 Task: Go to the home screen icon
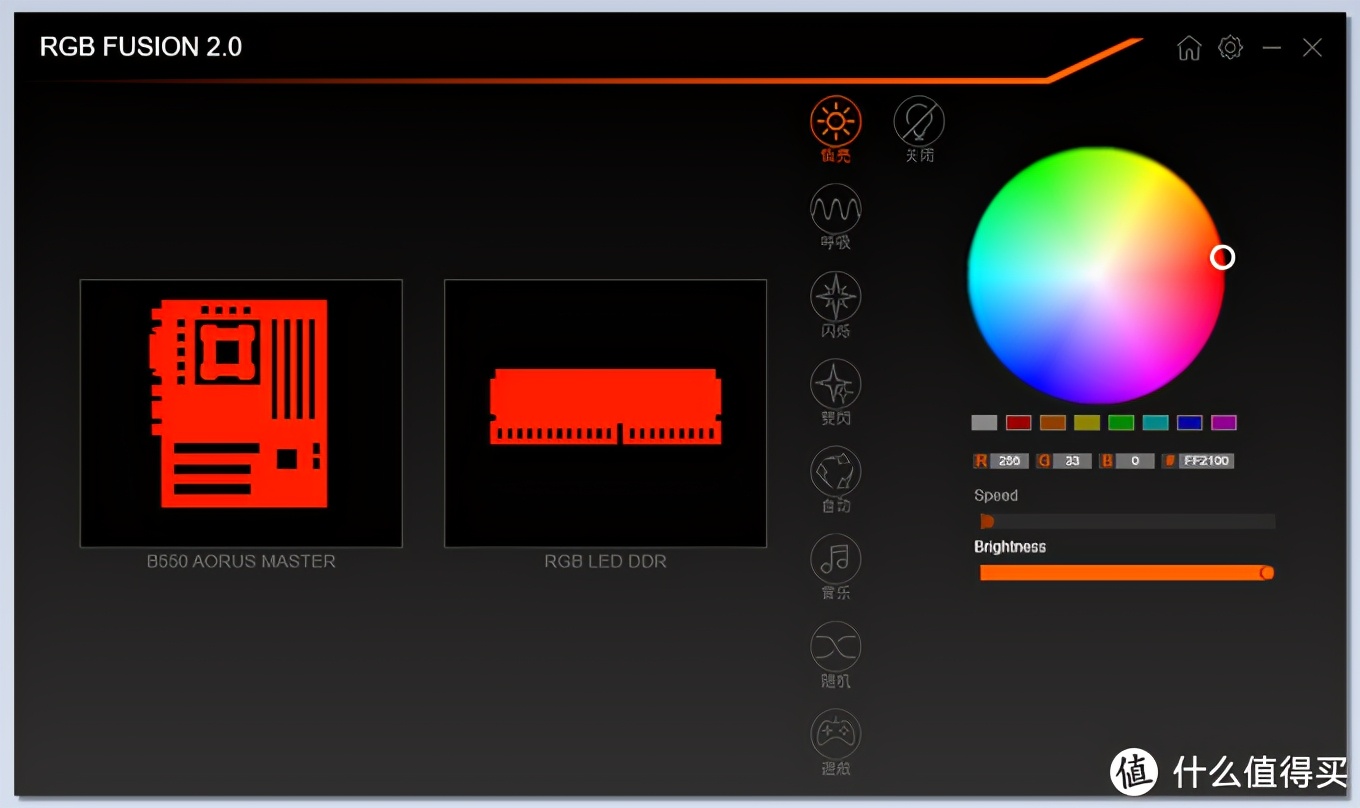coord(1189,47)
